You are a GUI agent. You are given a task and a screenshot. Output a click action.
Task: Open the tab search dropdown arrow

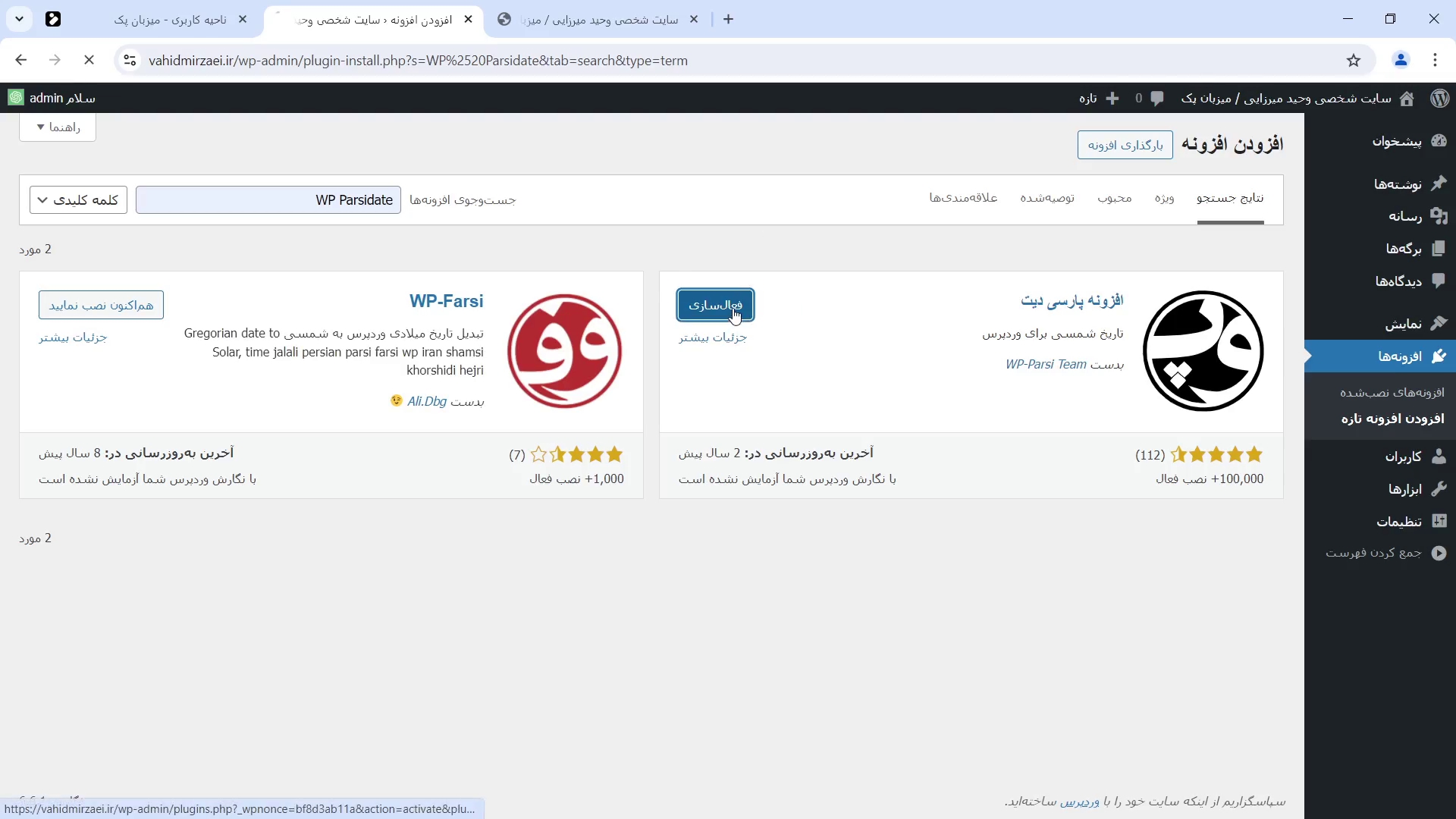tap(19, 20)
